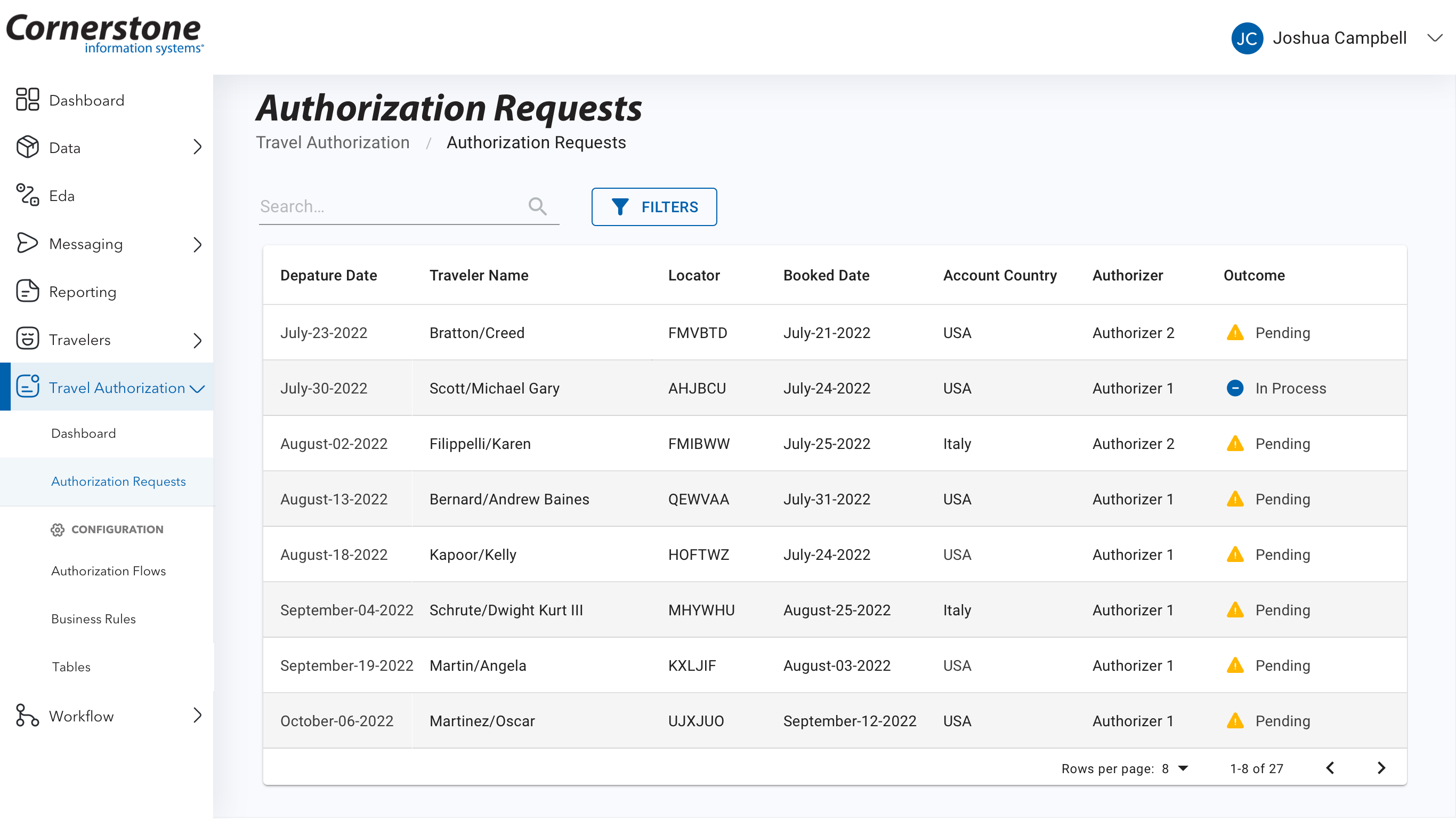The image size is (1456, 819).
Task: Click the FILTERS button
Action: tap(654, 207)
